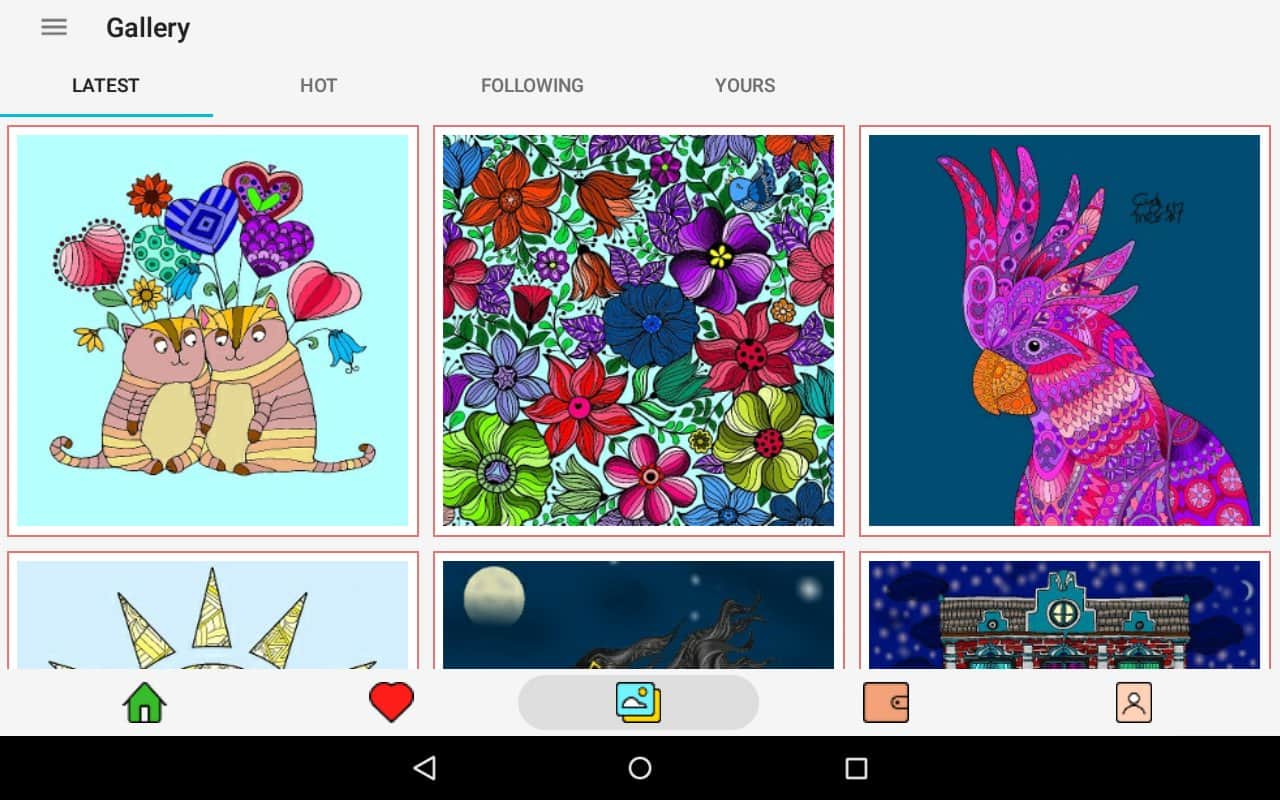Select the LATEST tab
1280x800 pixels.
point(105,86)
